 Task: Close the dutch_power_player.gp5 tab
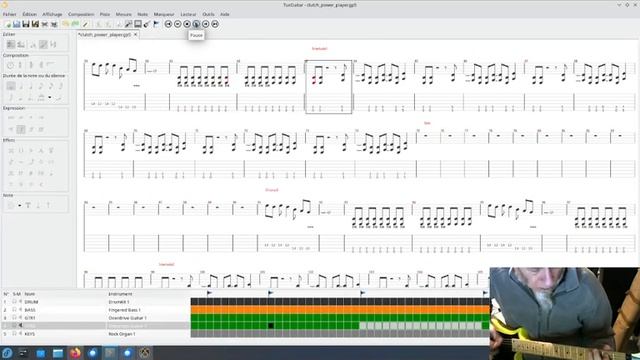tap(136, 35)
